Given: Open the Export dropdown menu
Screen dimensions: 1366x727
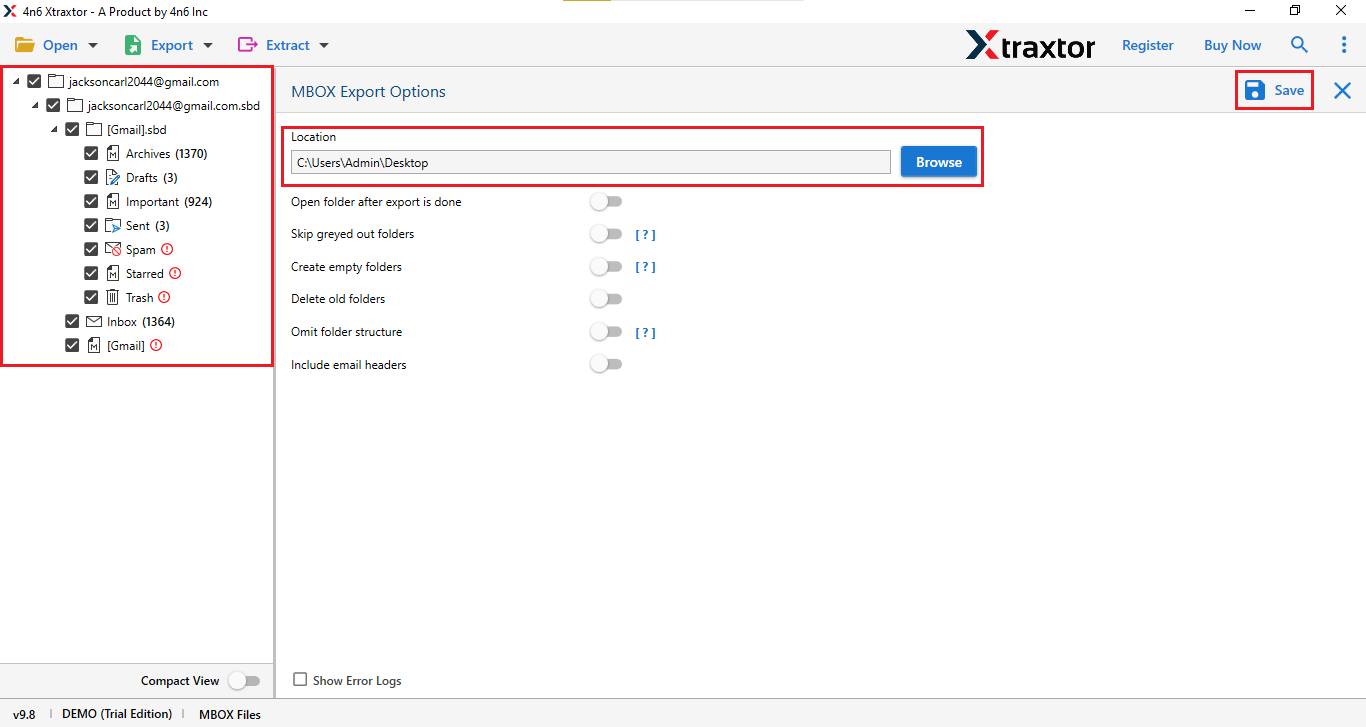Looking at the screenshot, I should coord(209,45).
